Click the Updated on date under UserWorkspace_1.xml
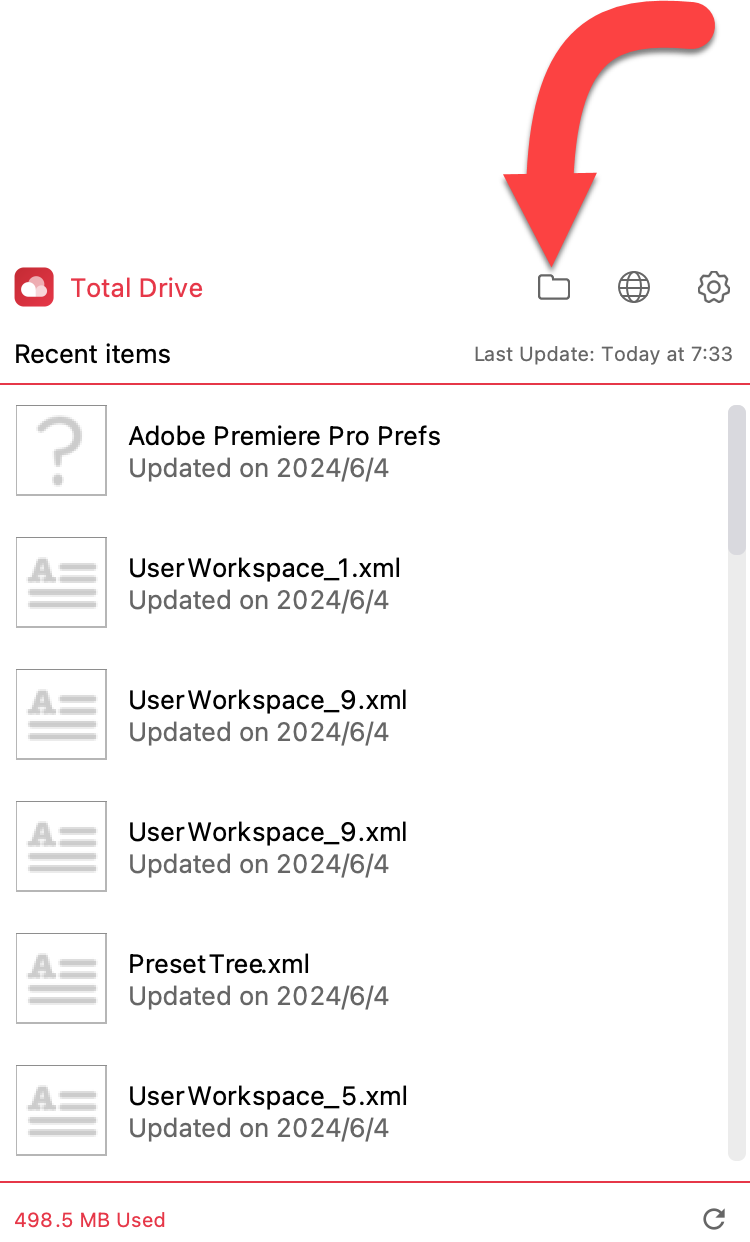The height and width of the screenshot is (1242, 750). pyautogui.click(x=259, y=600)
